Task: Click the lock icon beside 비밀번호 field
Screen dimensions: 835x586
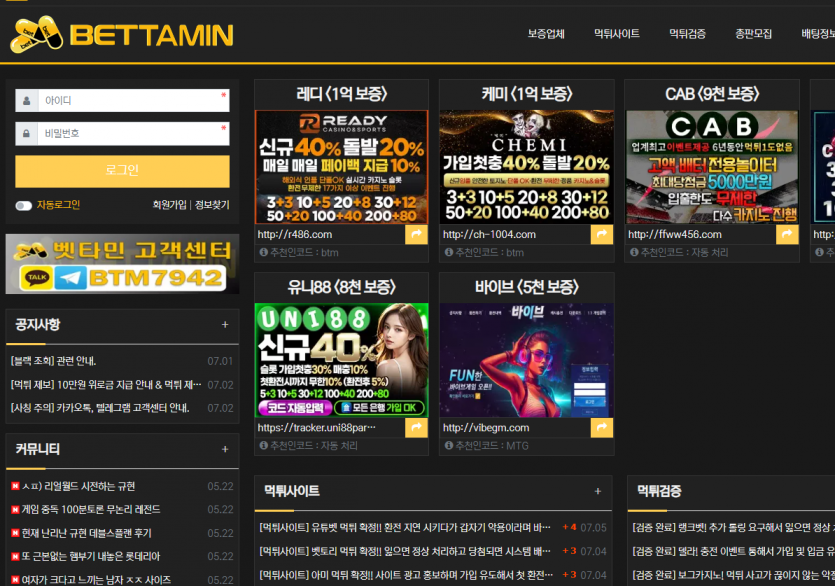Action: click(x=27, y=134)
